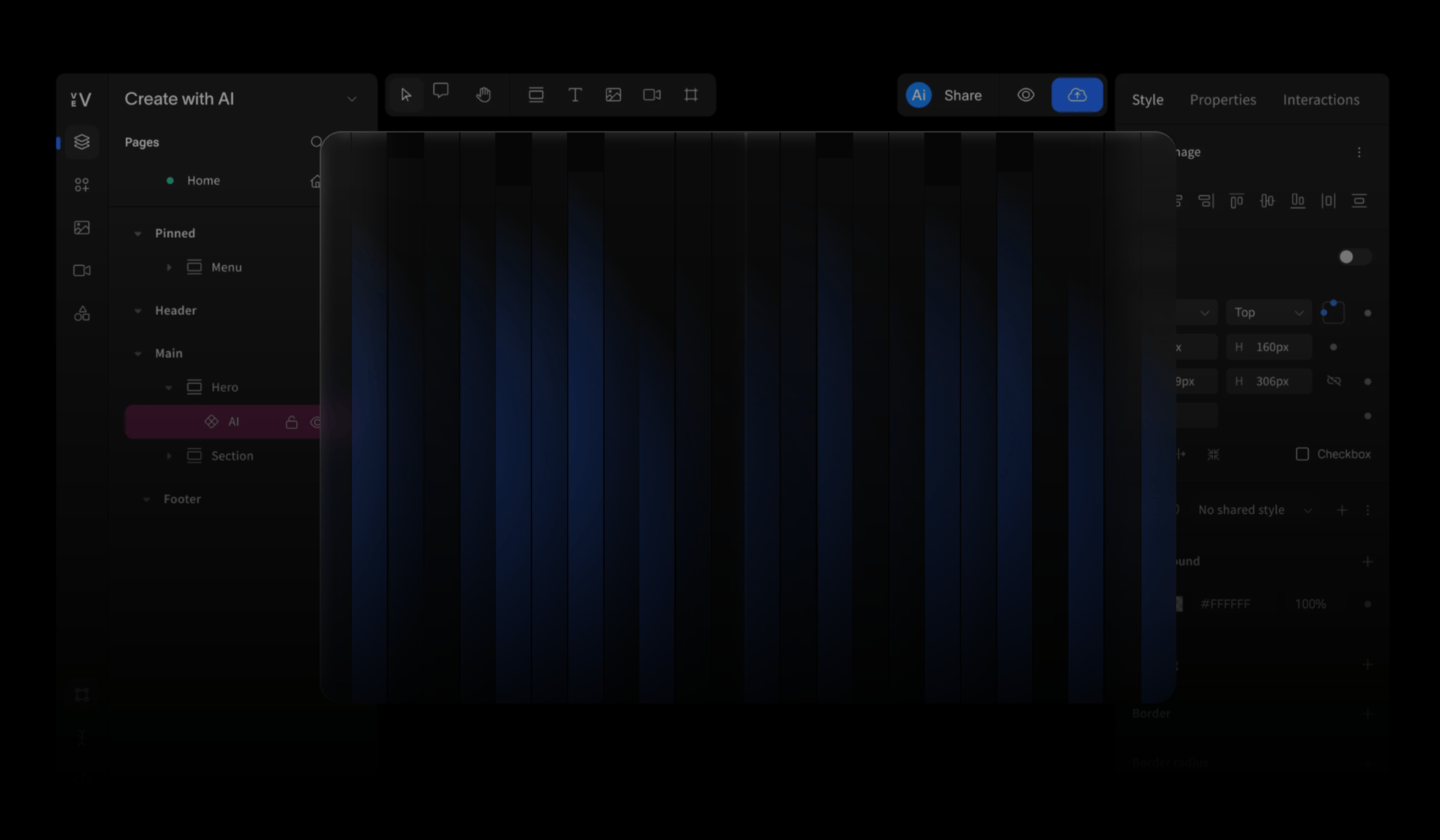Choose the image insert tool
Screen dimensions: 1440x840
(x=613, y=95)
